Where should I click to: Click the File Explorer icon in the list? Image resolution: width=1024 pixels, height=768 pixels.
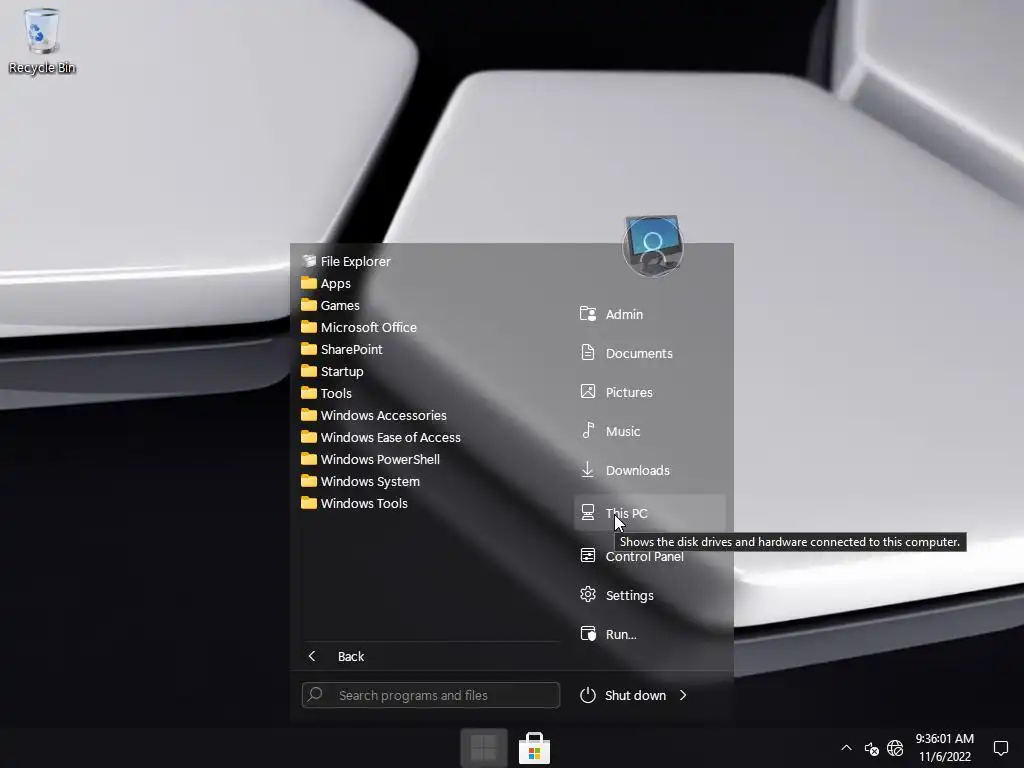(x=309, y=261)
